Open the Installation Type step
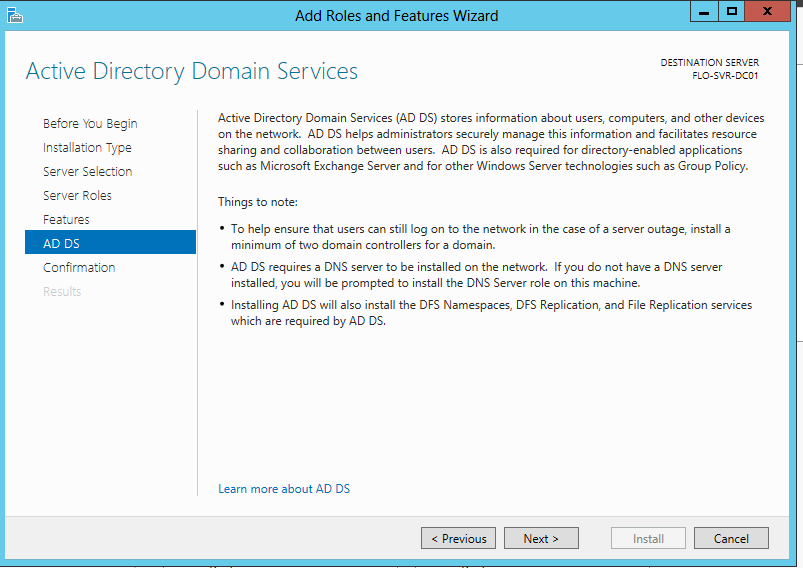Screen dimensions: 803x568 [87, 148]
